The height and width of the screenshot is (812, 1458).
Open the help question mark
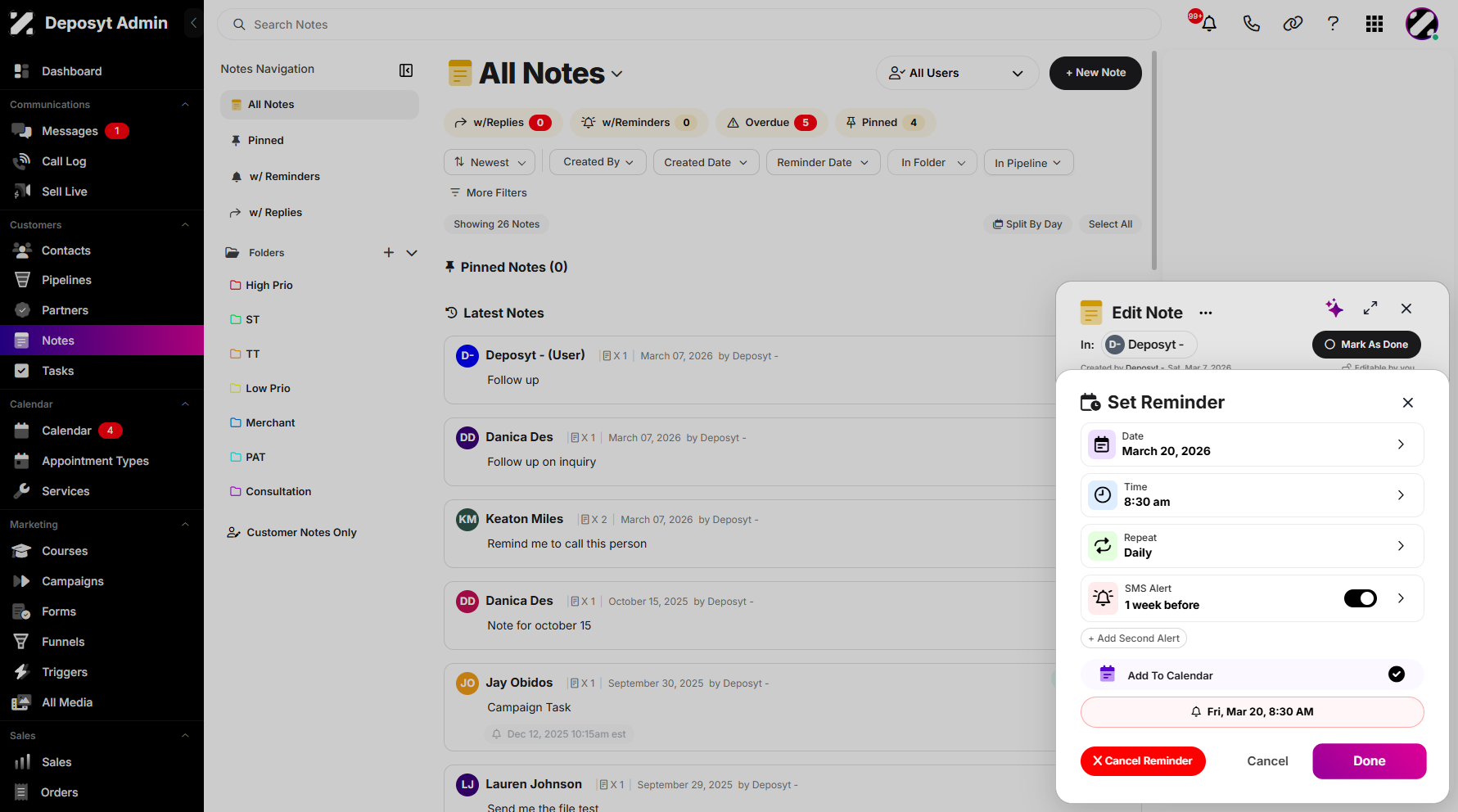[x=1333, y=24]
